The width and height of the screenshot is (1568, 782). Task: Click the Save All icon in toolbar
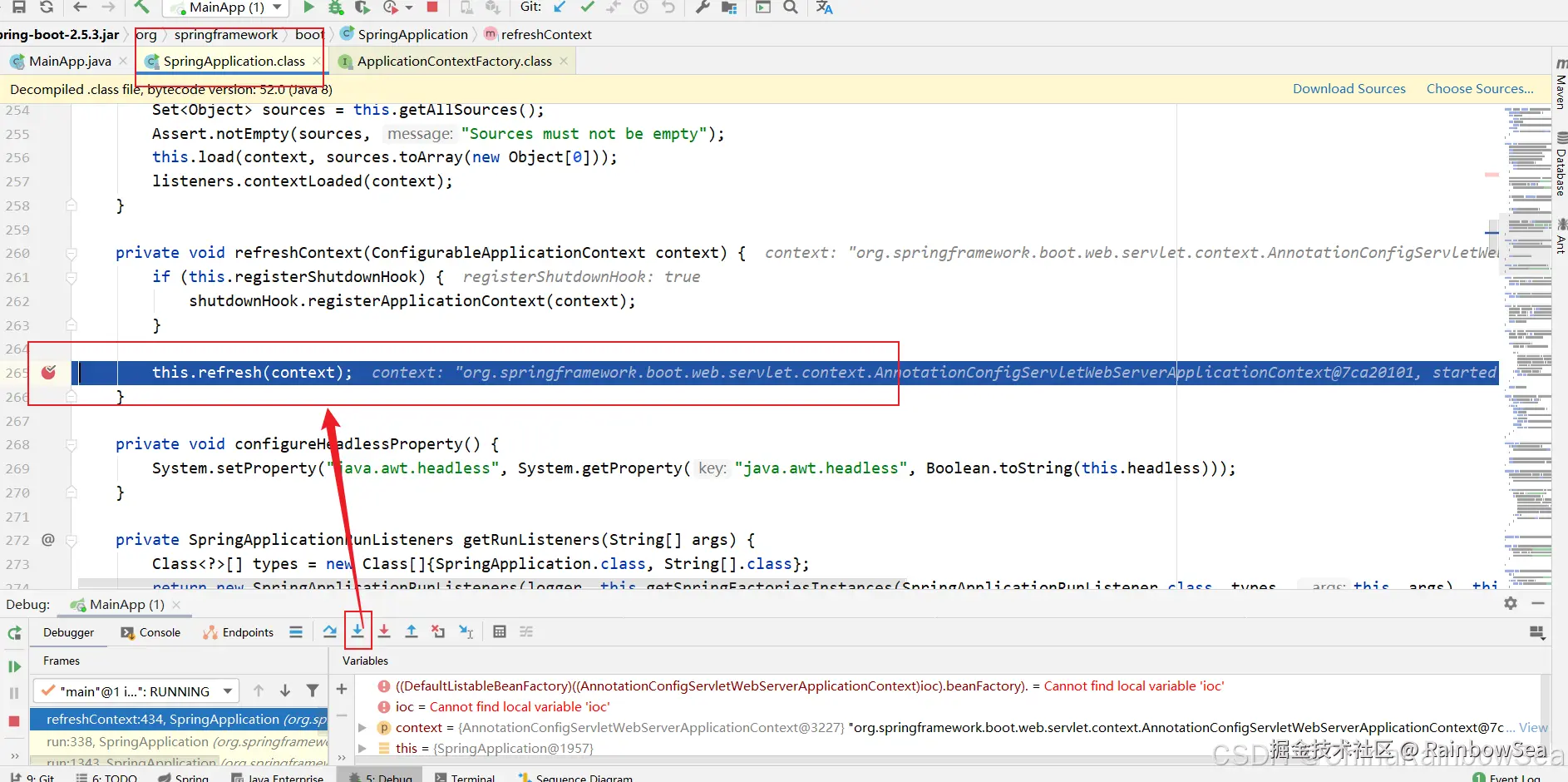pyautogui.click(x=19, y=7)
